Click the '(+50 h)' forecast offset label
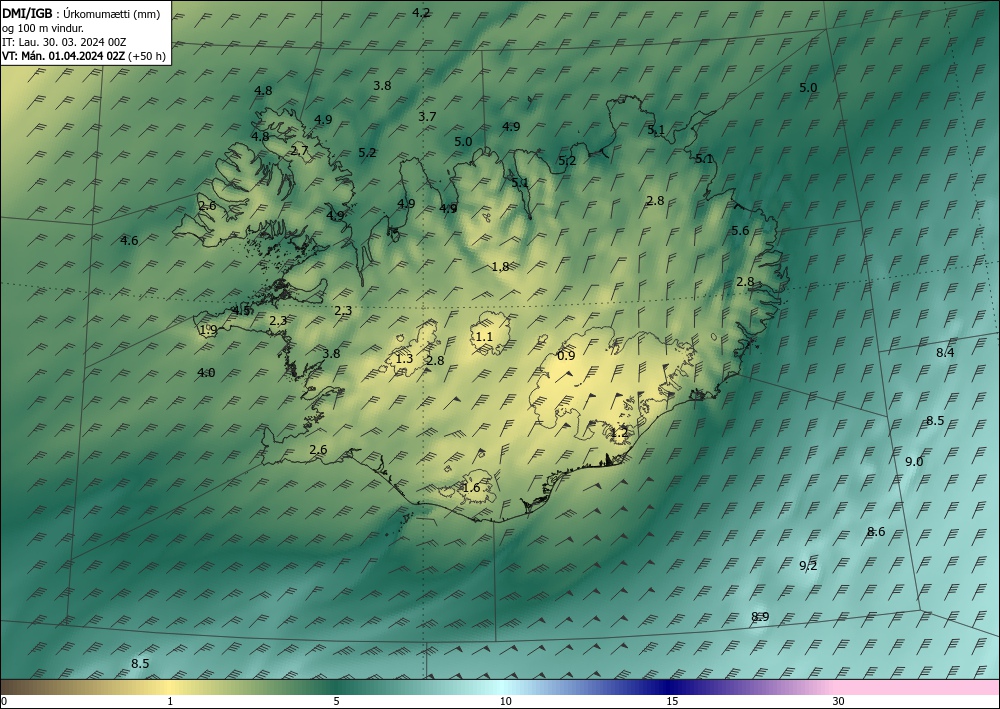The width and height of the screenshot is (1000, 709). (147, 56)
